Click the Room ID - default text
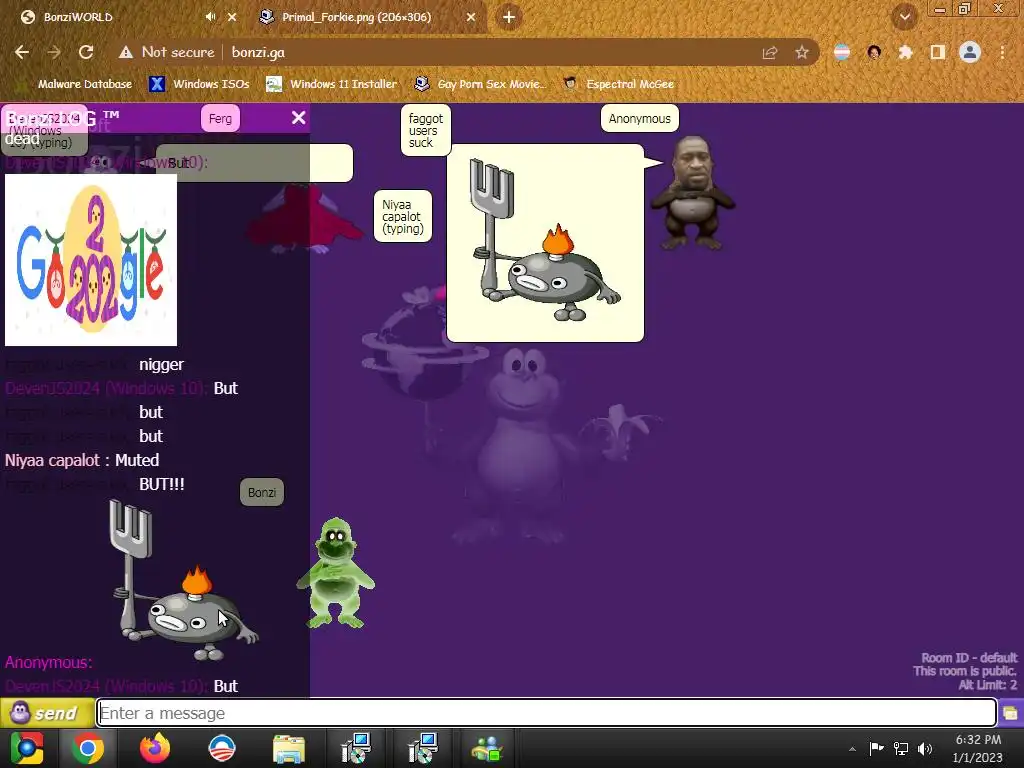Image resolution: width=1024 pixels, height=768 pixels. coord(969,658)
